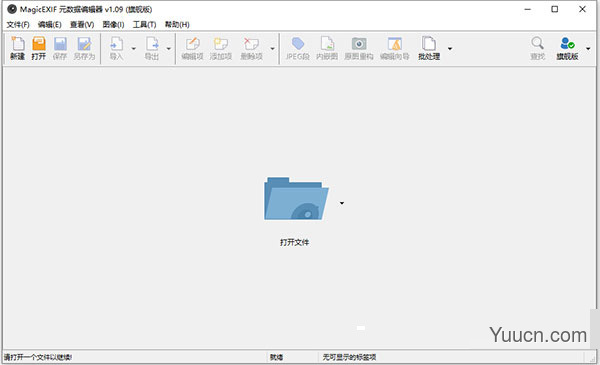Image resolution: width=600 pixels, height=365 pixels.
Task: Click the 就绪 status bar entry
Action: pos(276,357)
